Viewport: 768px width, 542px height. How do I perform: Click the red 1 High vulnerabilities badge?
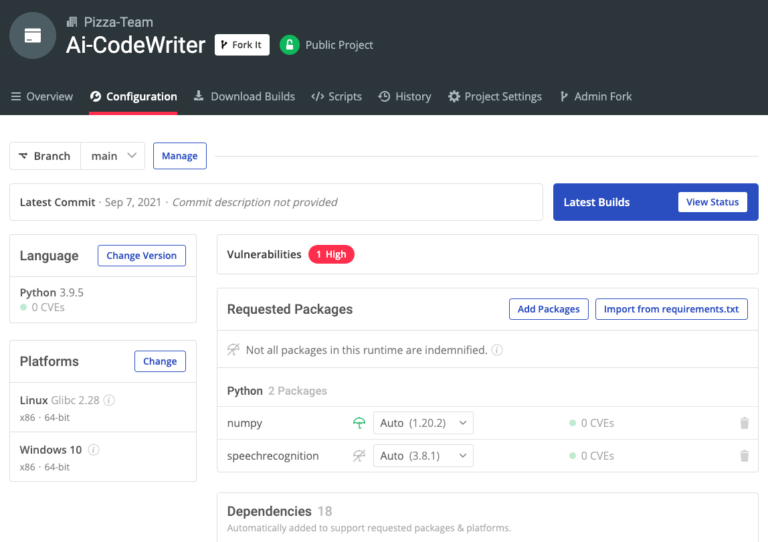(331, 255)
